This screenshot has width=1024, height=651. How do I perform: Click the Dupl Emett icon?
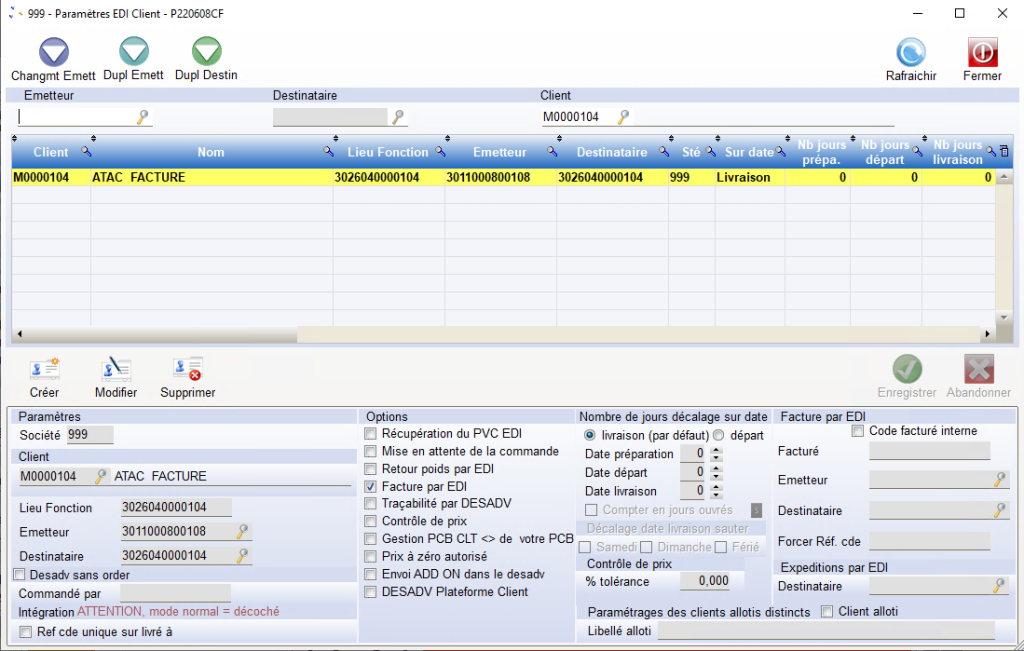click(133, 52)
